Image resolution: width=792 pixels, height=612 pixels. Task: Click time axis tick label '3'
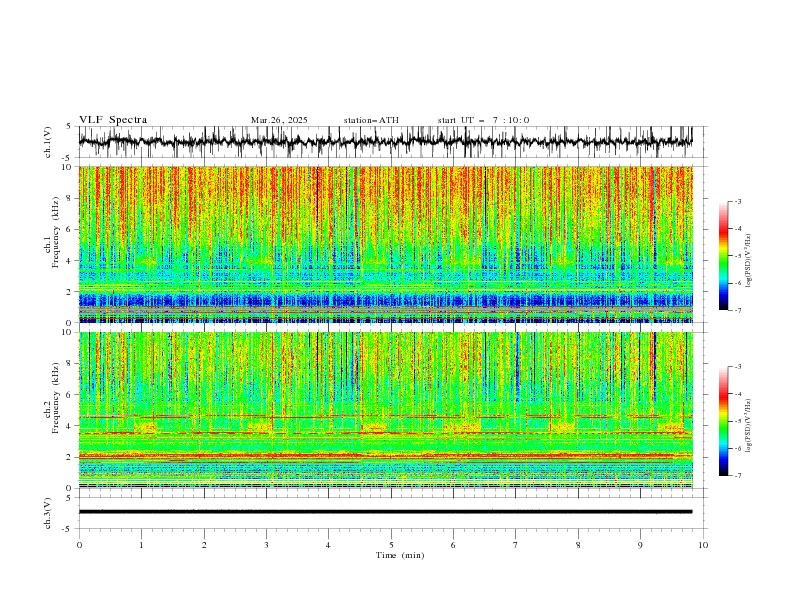tap(266, 545)
